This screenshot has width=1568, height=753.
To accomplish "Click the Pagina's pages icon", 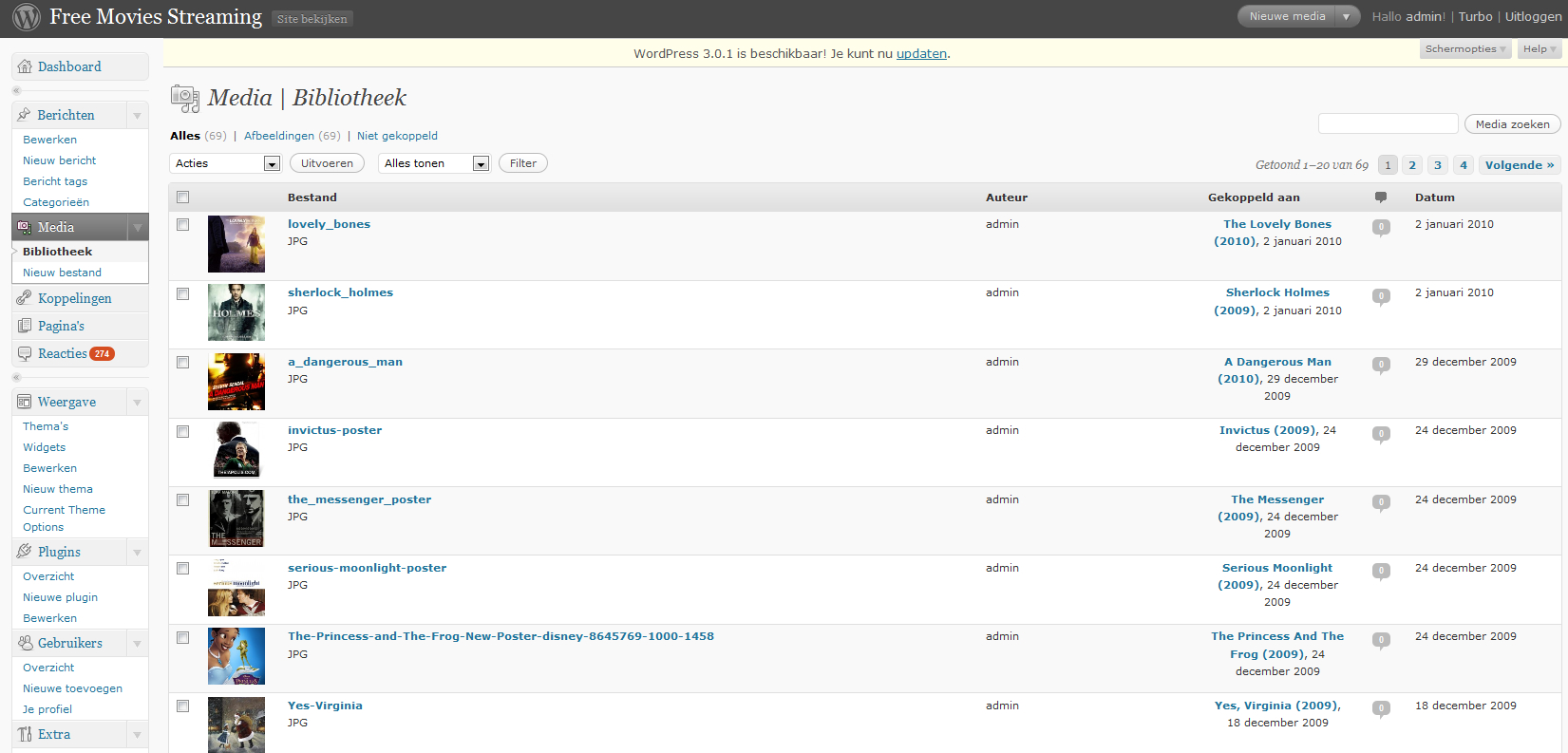I will coord(25,326).
